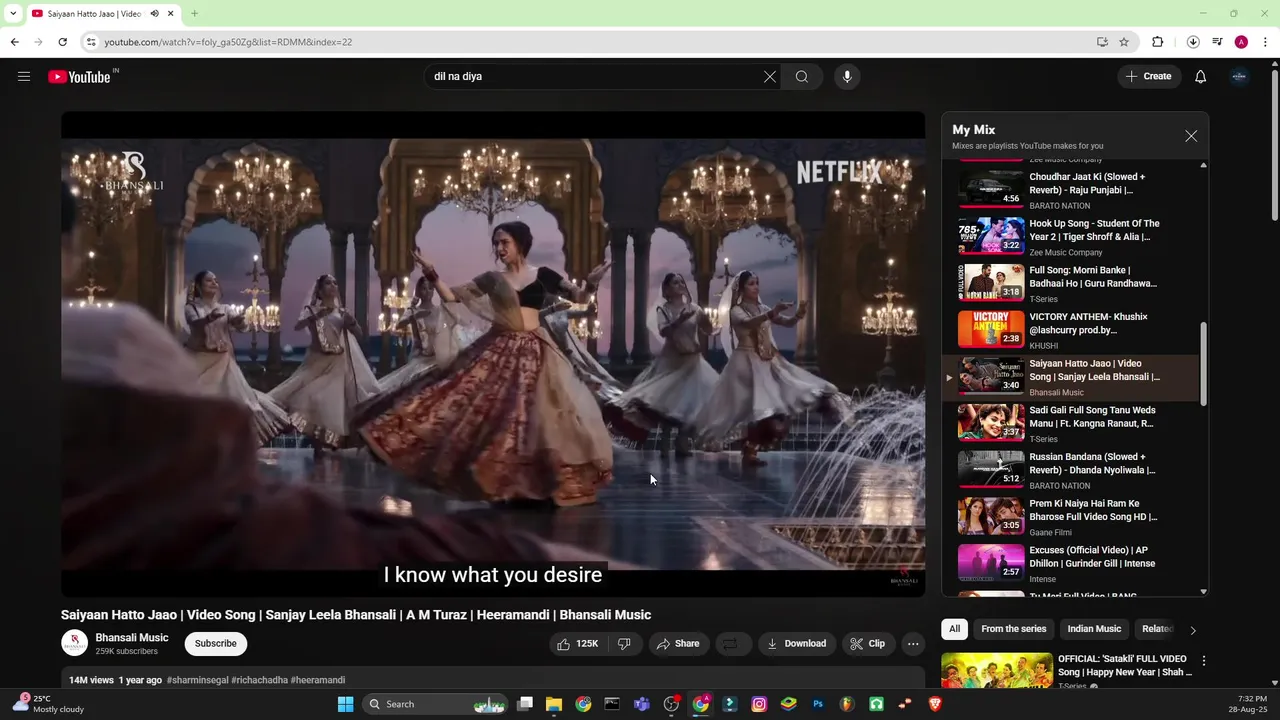
Task: Click the Windows taskbar Search box
Action: click(x=435, y=704)
